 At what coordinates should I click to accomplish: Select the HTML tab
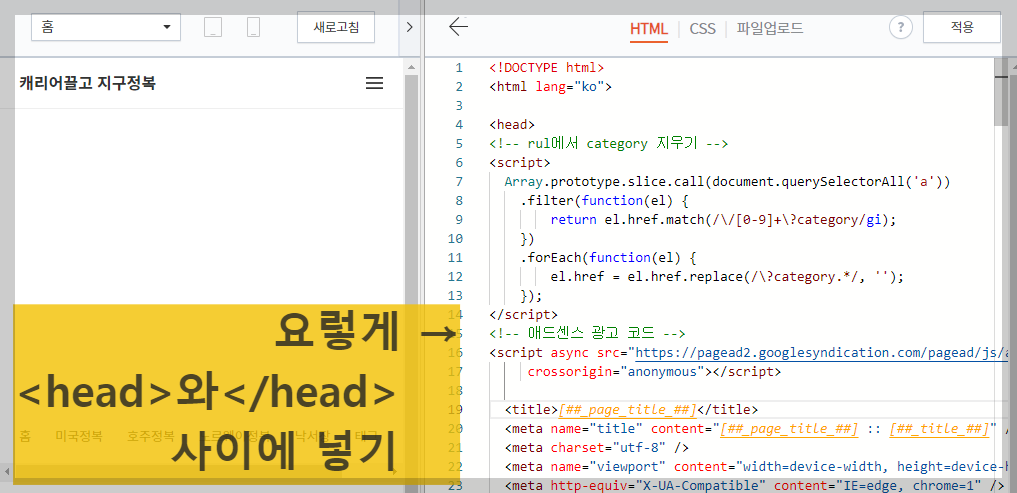click(x=649, y=29)
